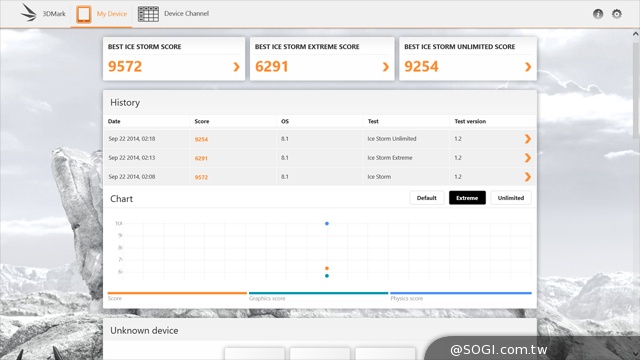
Task: Click the blue Physics score legend bar
Action: [x=461, y=293]
